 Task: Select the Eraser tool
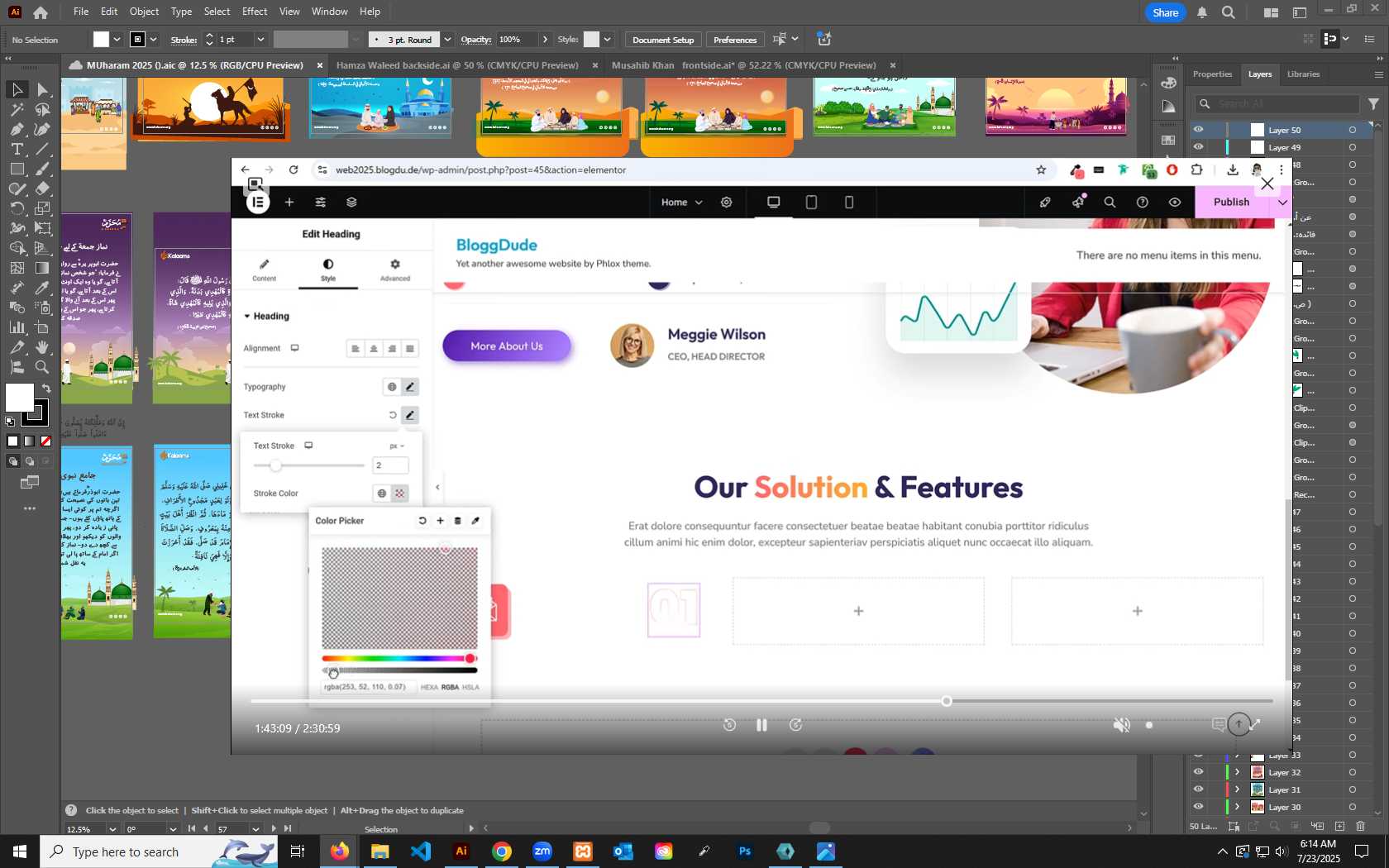click(x=43, y=188)
